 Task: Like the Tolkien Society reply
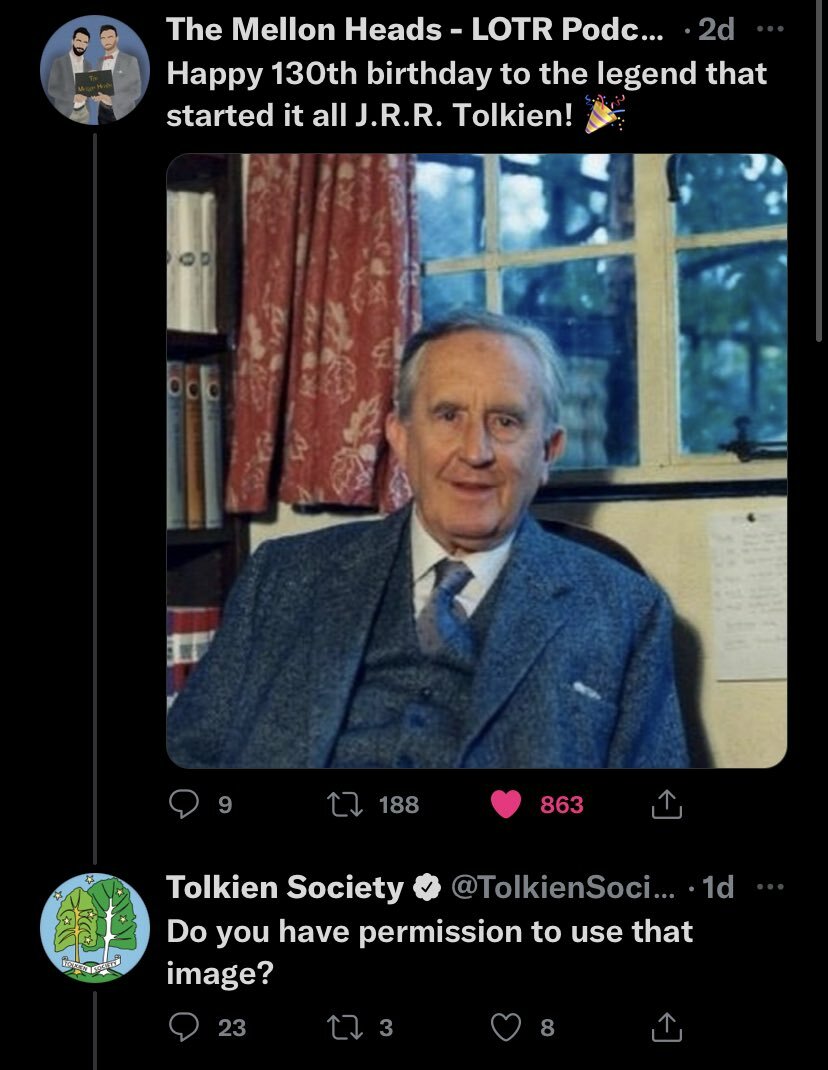507,1027
